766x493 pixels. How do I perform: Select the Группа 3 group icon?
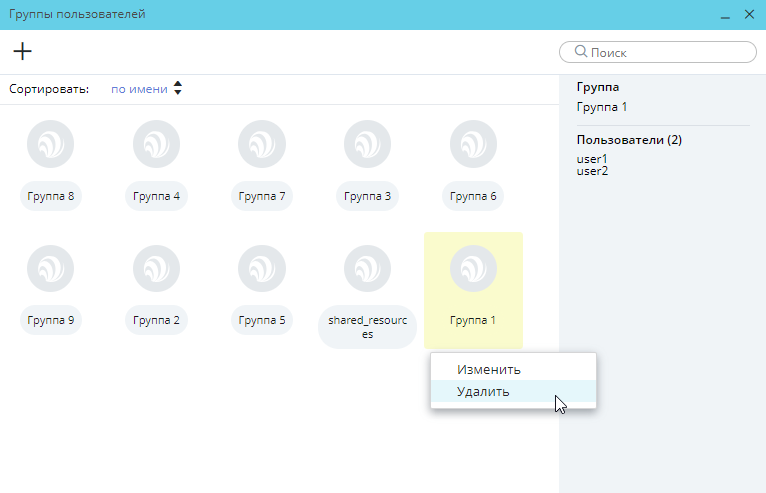coord(367,144)
